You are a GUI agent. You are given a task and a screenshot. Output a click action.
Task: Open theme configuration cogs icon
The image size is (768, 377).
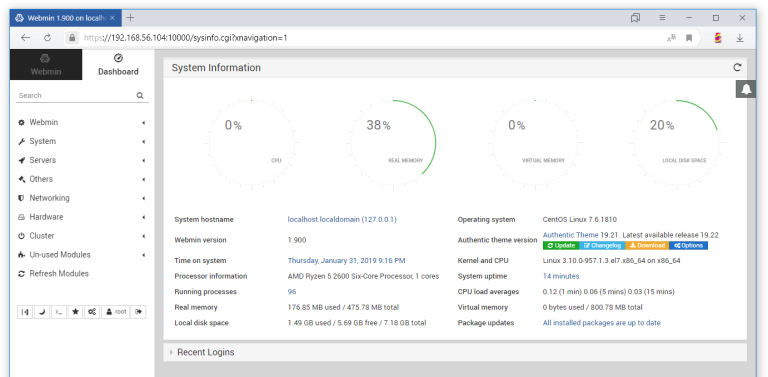point(92,312)
